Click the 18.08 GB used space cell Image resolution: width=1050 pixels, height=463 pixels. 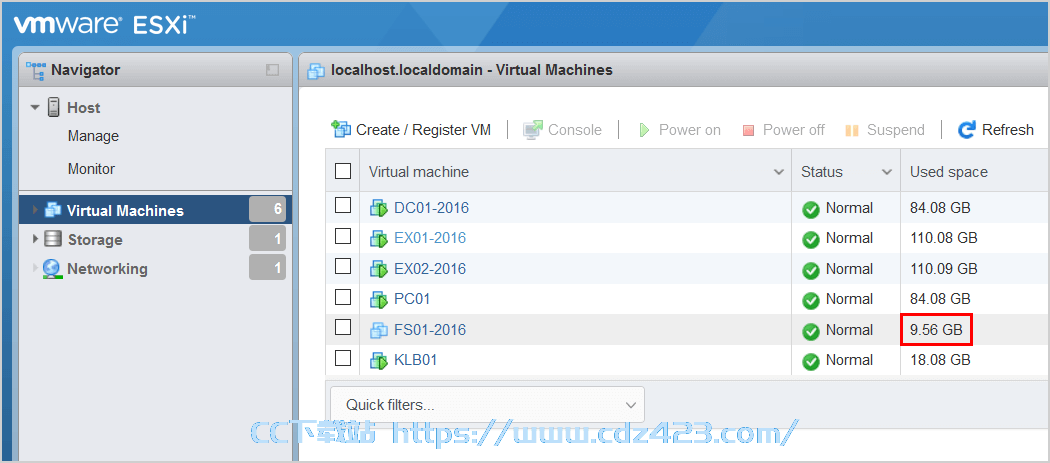940,360
